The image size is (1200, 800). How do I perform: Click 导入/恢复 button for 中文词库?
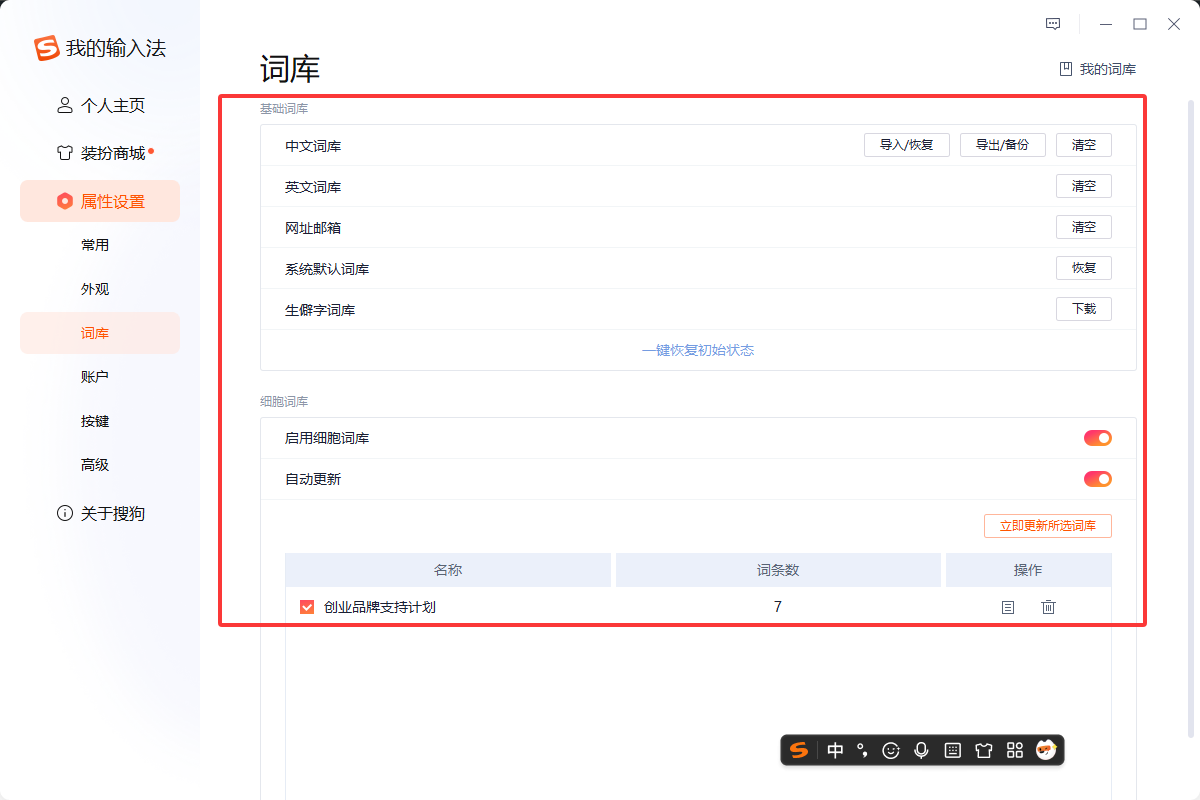pyautogui.click(x=906, y=145)
